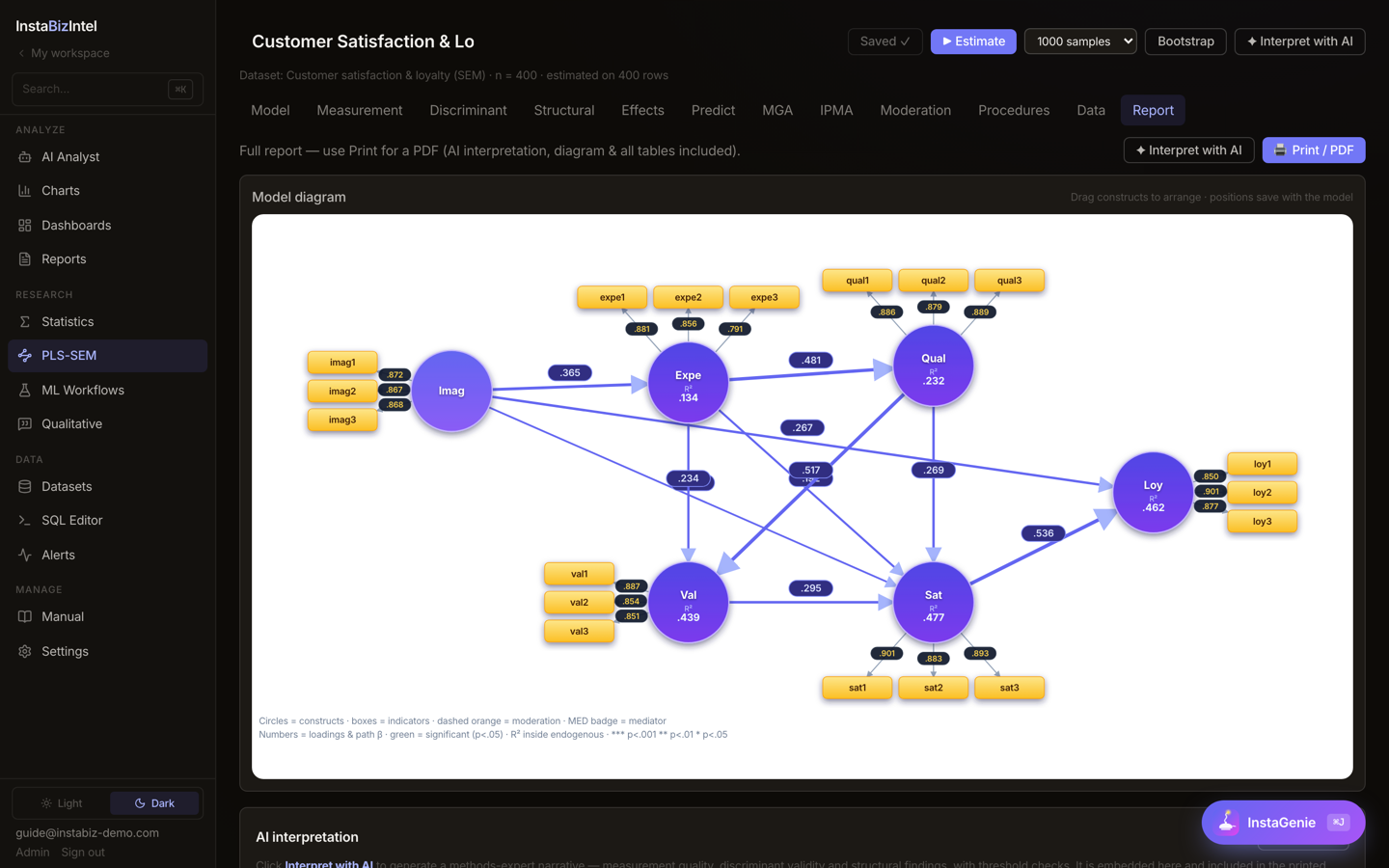Open the IPMA tab

836,111
